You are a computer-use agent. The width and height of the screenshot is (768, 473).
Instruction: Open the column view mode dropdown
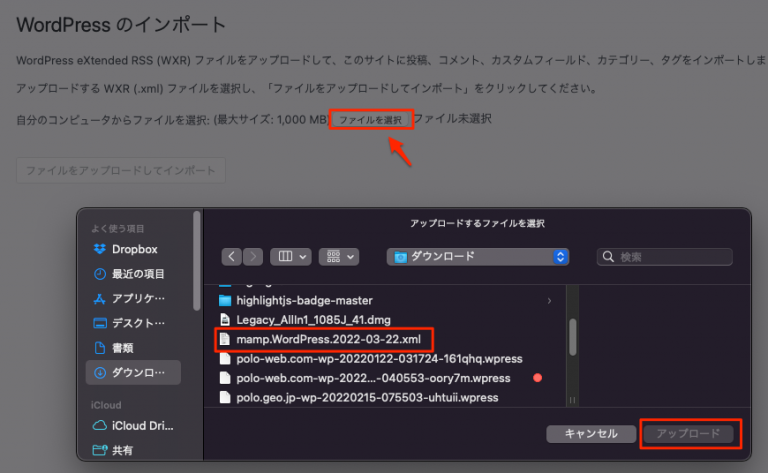pyautogui.click(x=291, y=257)
